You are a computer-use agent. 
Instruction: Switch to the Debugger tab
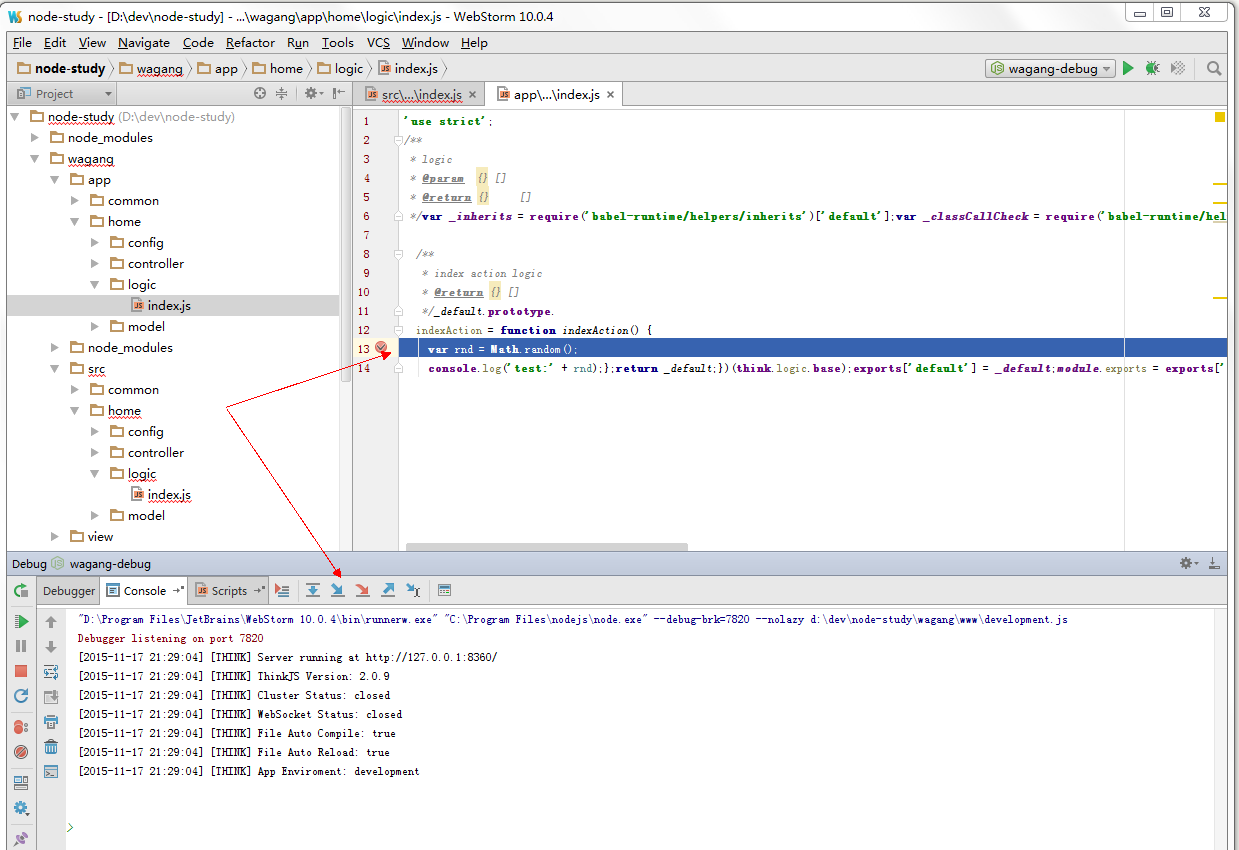pyautogui.click(x=69, y=591)
